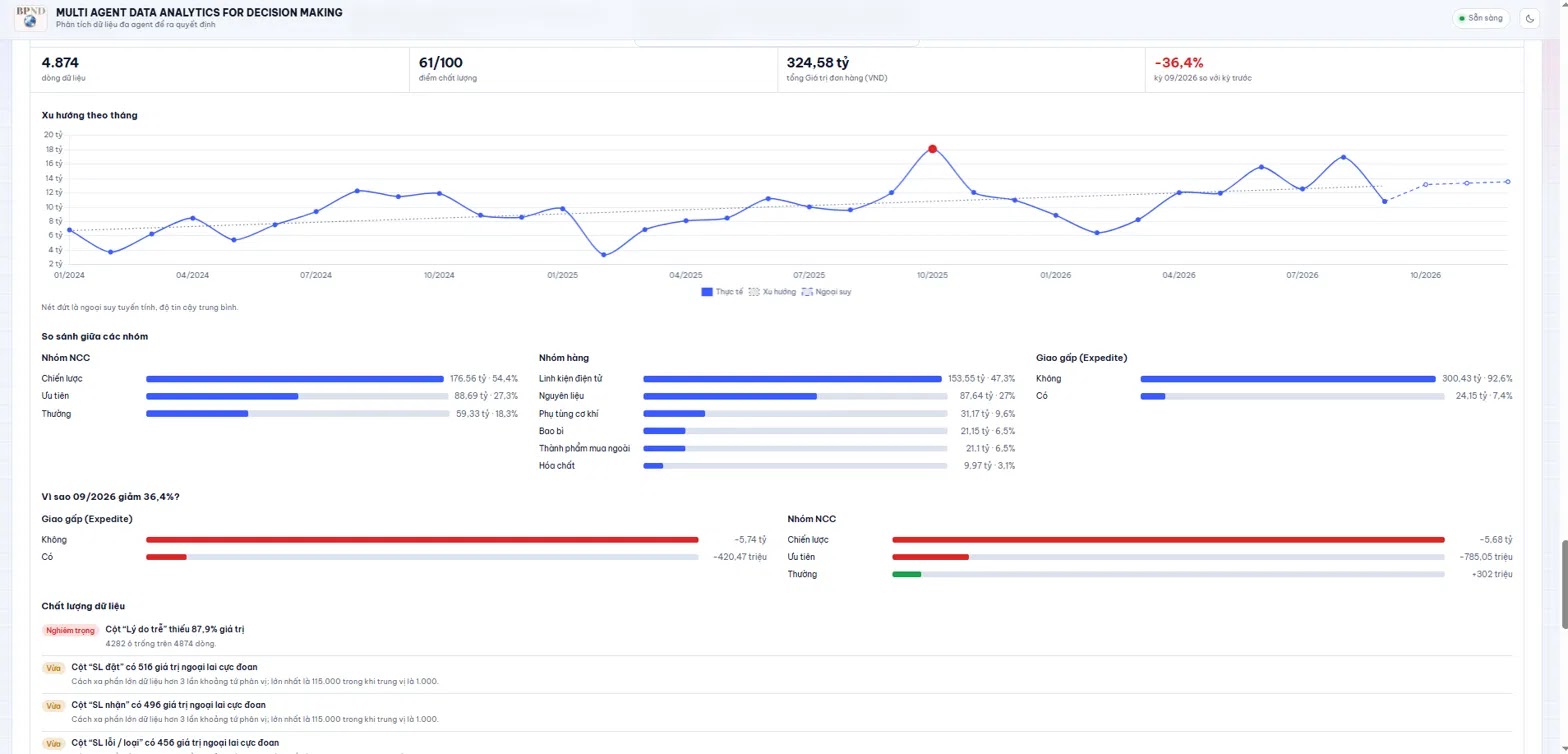Click the last dashed extrapolation point
This screenshot has height=754, width=1568.
pos(1507,181)
